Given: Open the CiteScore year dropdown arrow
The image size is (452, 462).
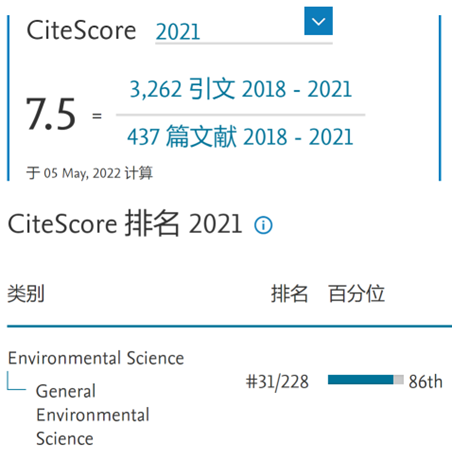Looking at the screenshot, I should point(318,21).
